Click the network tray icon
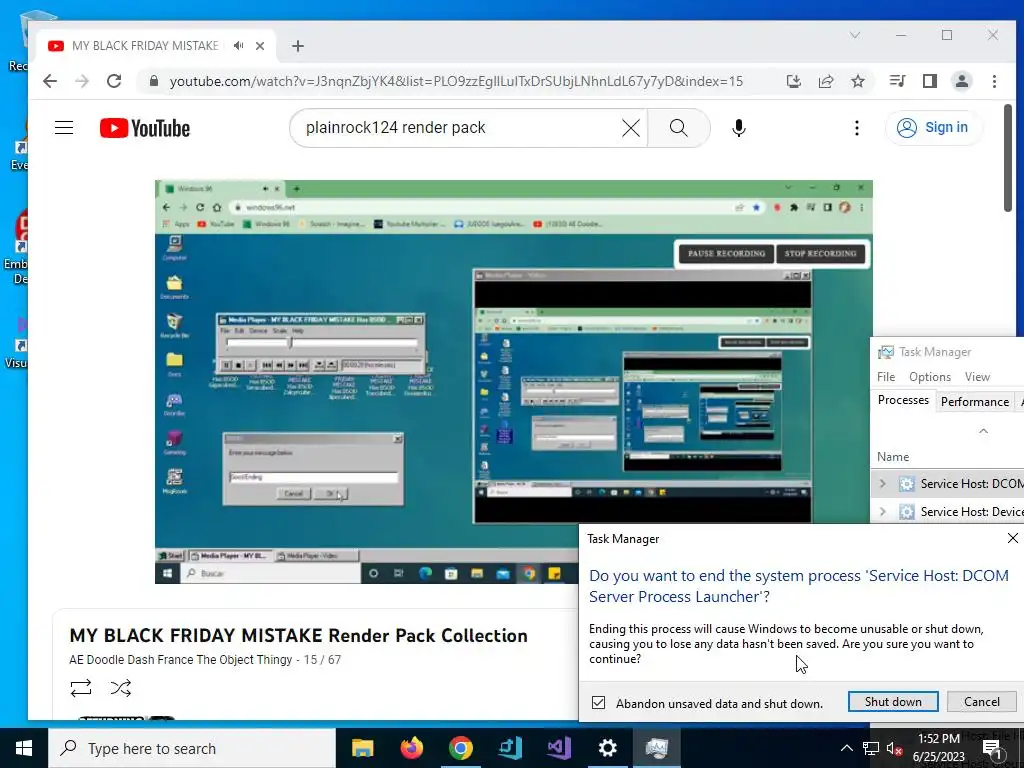Viewport: 1024px width, 768px height. click(x=871, y=748)
